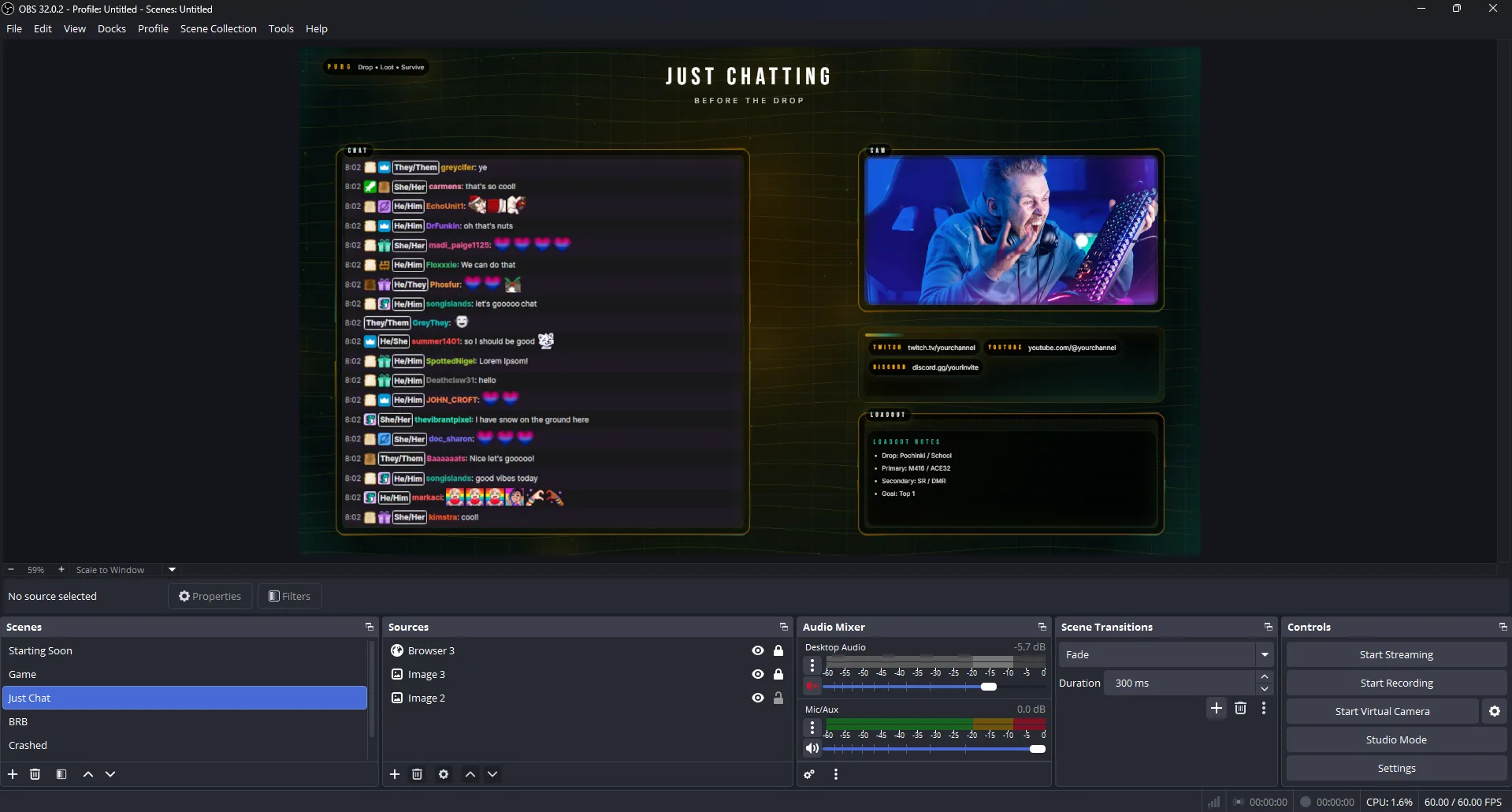The height and width of the screenshot is (812, 1512).
Task: Open the Scene Collection menu
Action: [x=219, y=28]
